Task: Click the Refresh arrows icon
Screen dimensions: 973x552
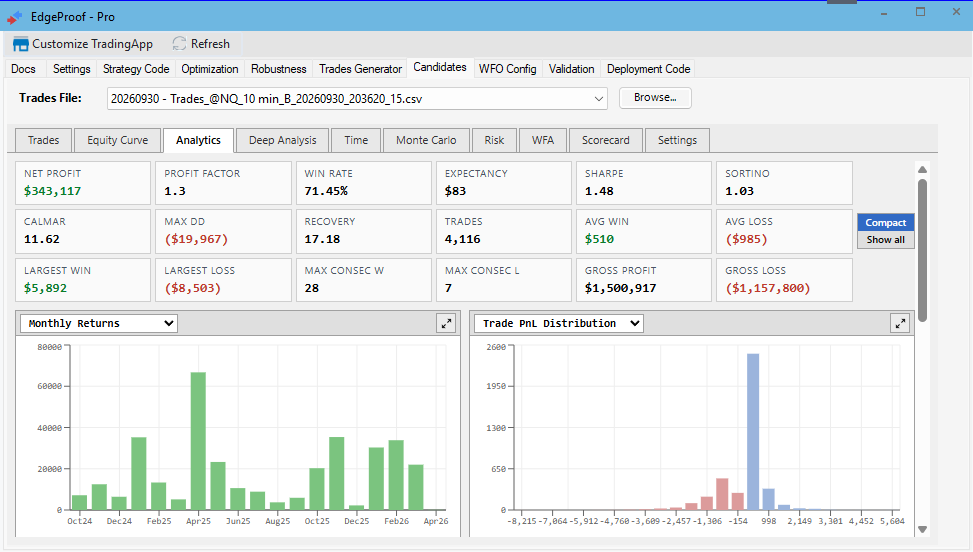Action: [179, 44]
